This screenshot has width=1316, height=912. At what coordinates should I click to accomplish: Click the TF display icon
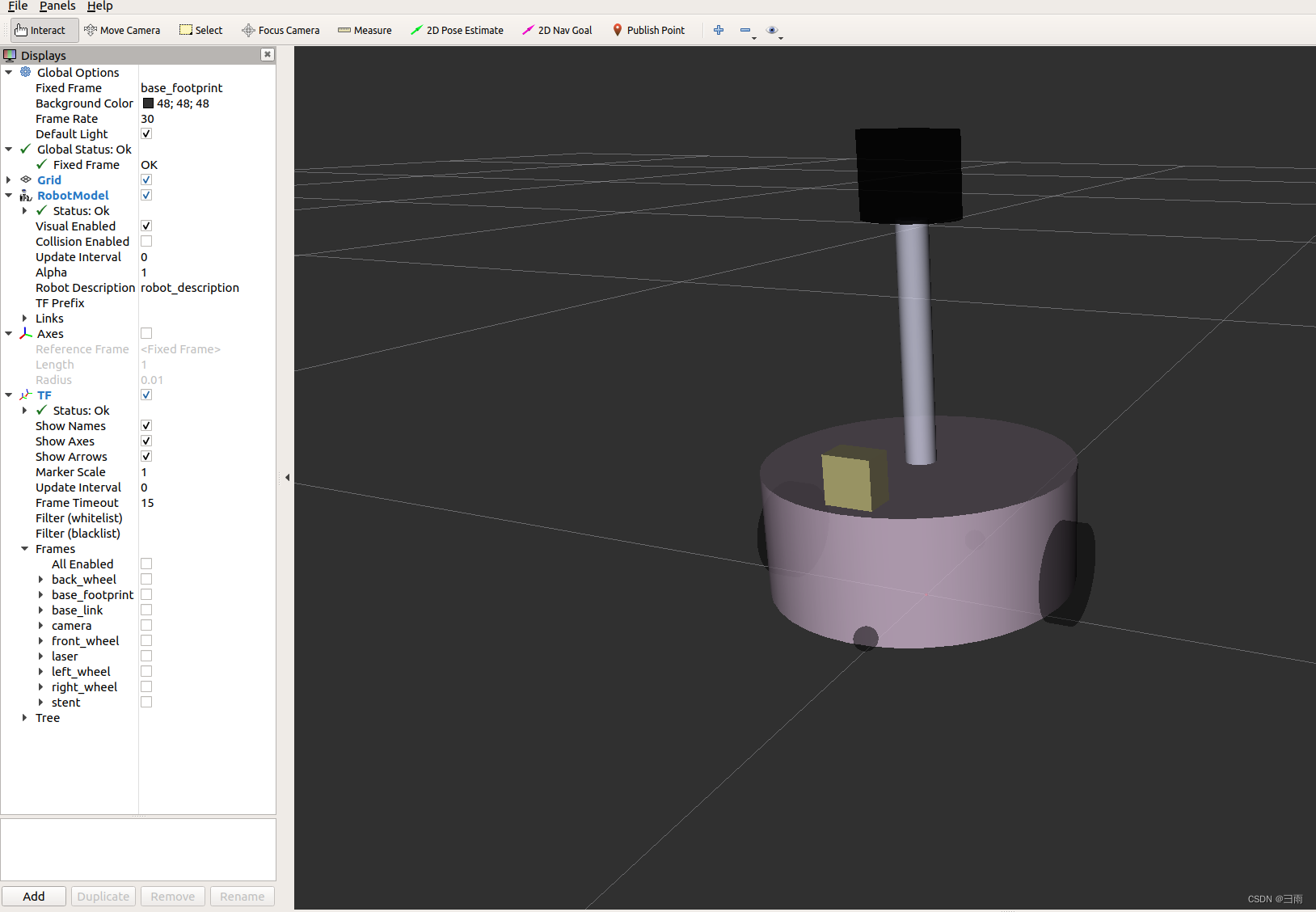[x=26, y=395]
